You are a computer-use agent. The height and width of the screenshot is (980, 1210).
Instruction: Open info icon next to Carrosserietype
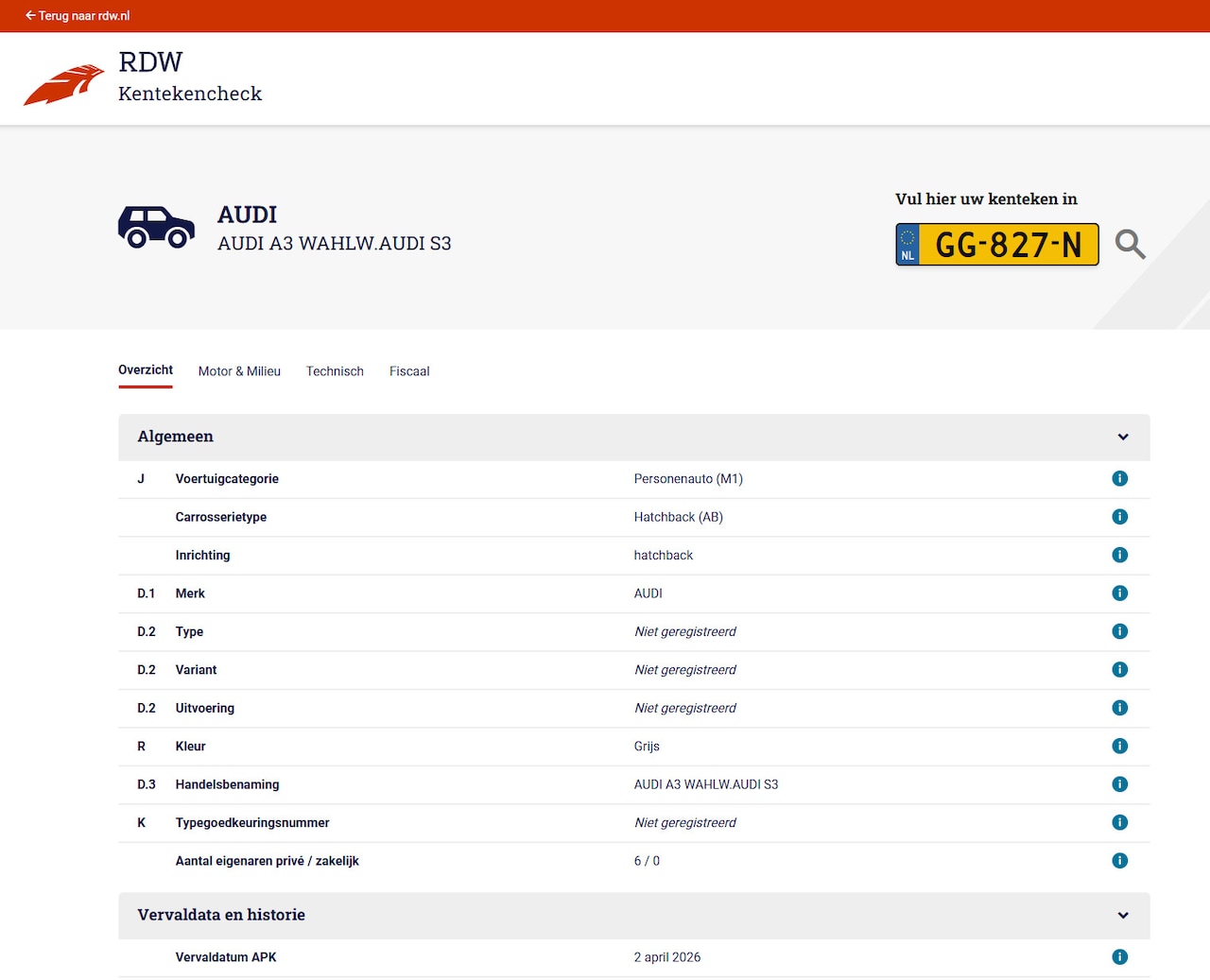(1119, 517)
